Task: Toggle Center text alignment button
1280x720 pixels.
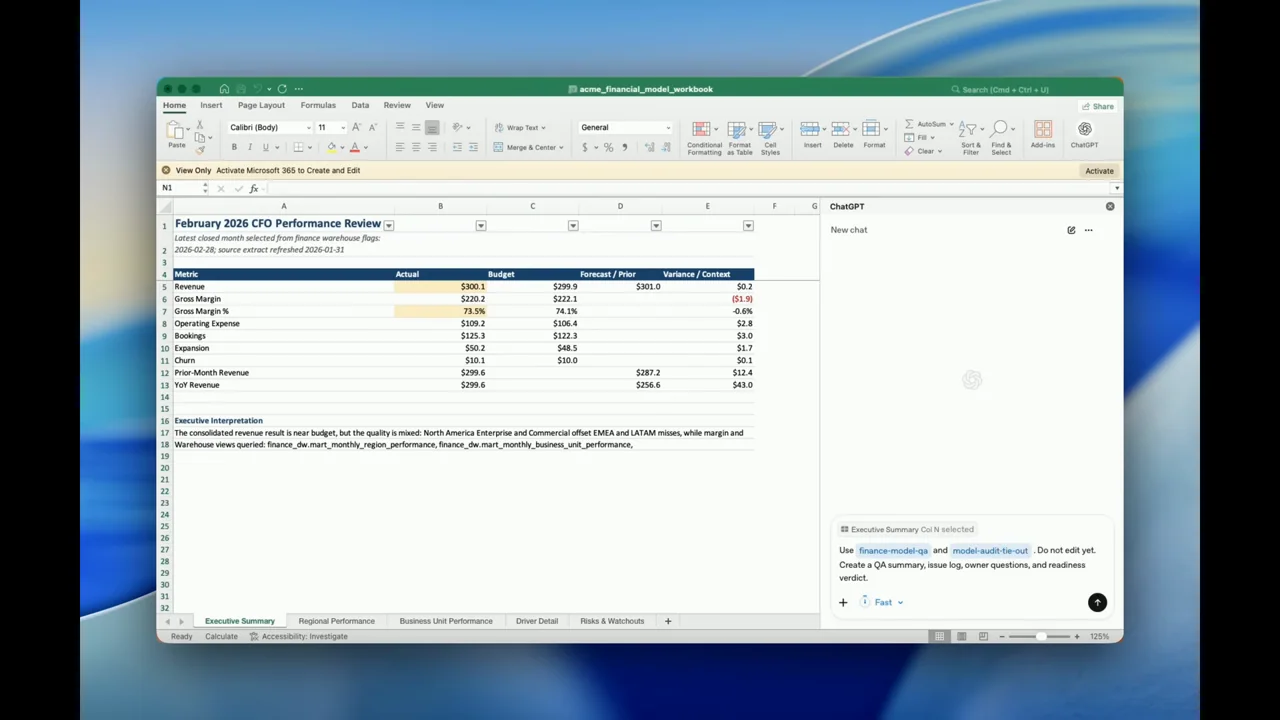Action: 416,147
